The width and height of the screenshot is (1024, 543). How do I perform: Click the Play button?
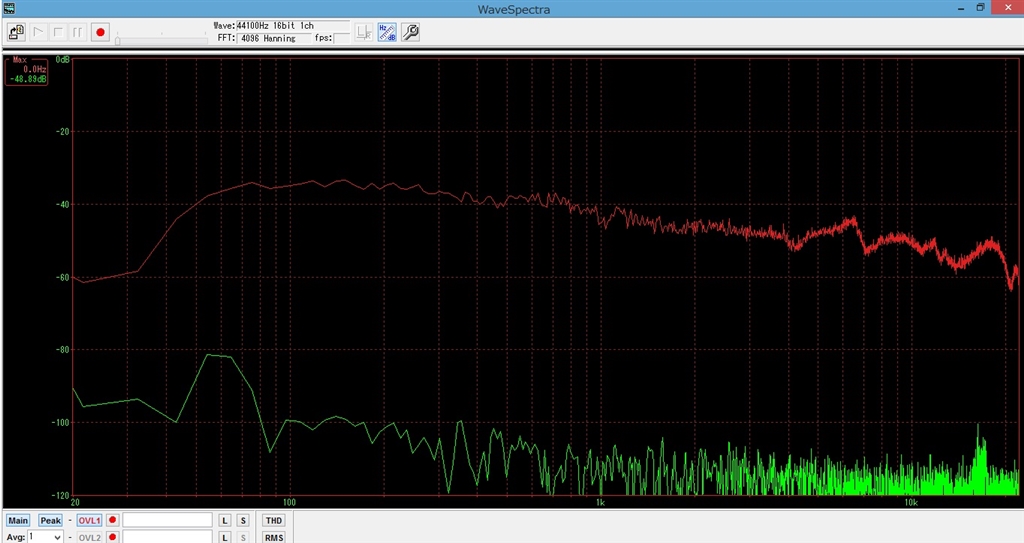pyautogui.click(x=39, y=32)
